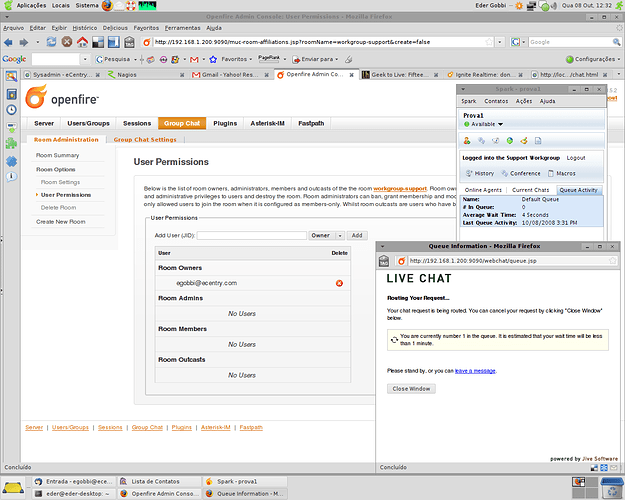
Task: Open Create New Room in sidebar
Action: click(61, 222)
